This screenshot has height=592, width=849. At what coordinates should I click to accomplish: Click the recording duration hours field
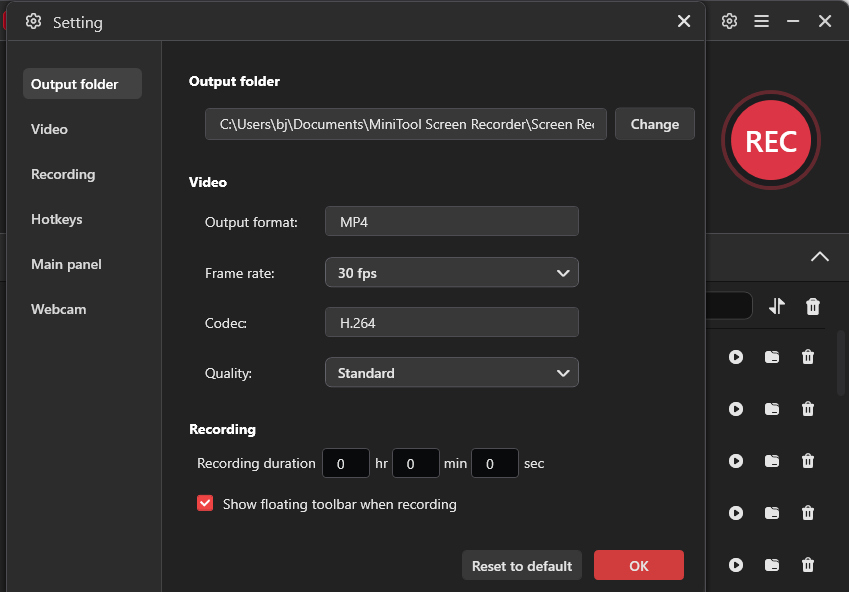[x=345, y=463]
